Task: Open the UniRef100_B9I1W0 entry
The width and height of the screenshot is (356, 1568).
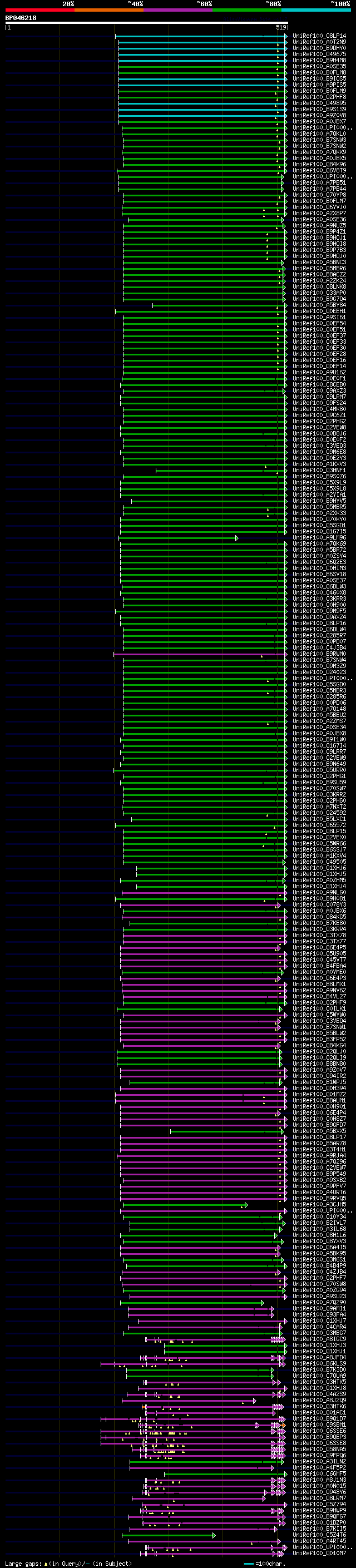Action: pos(319,740)
